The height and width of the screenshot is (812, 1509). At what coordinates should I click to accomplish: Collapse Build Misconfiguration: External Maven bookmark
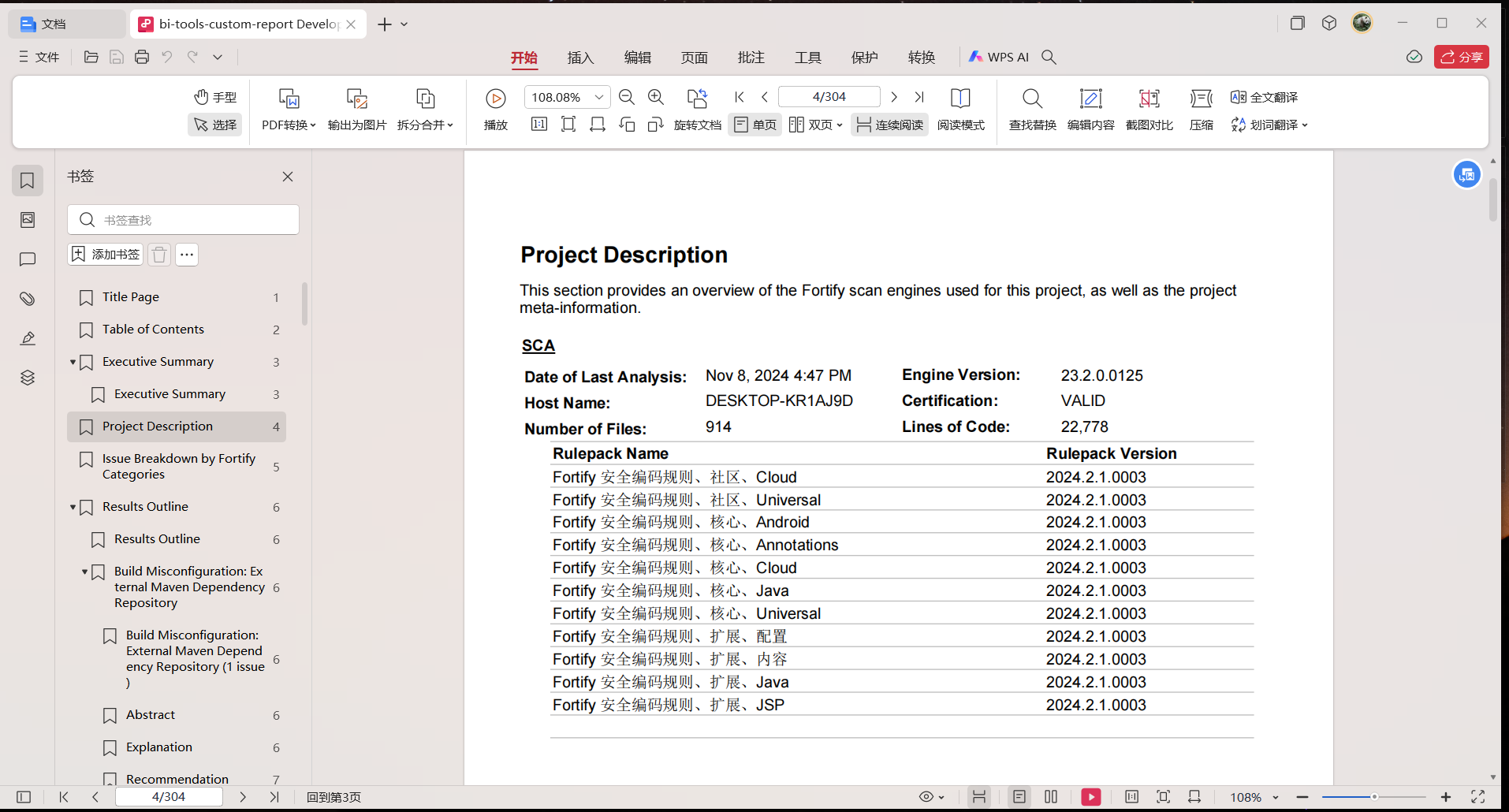84,572
